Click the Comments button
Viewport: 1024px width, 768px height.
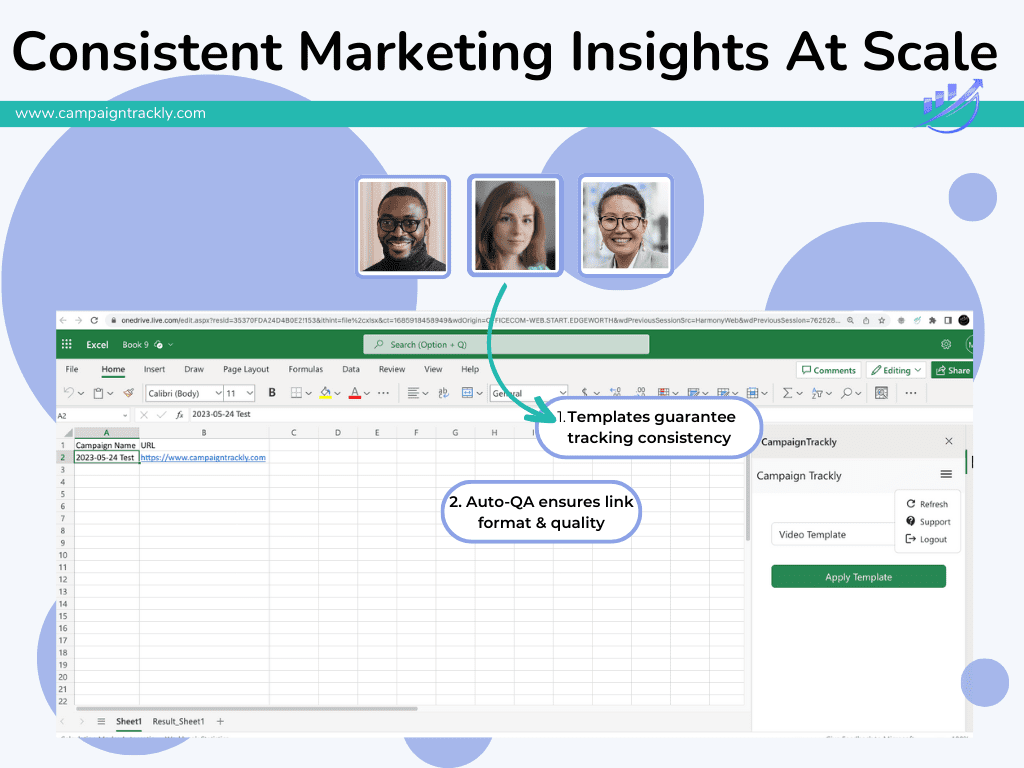coord(829,370)
